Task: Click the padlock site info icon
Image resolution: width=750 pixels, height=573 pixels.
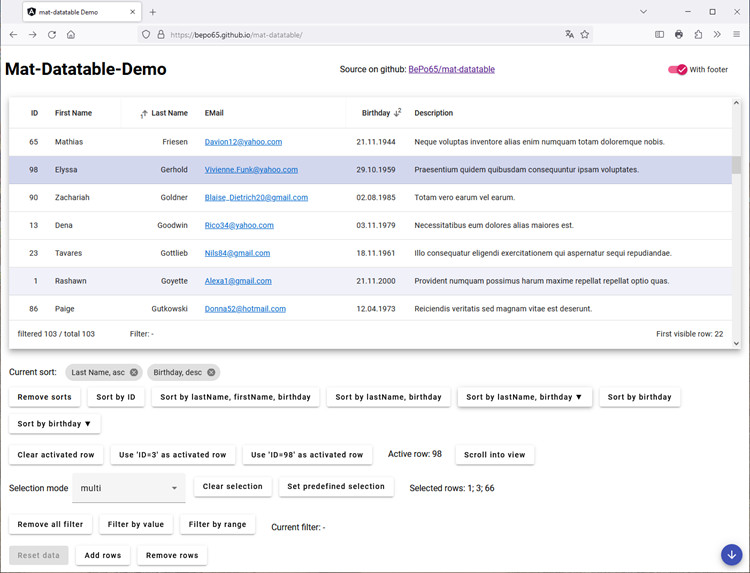Action: [x=161, y=34]
